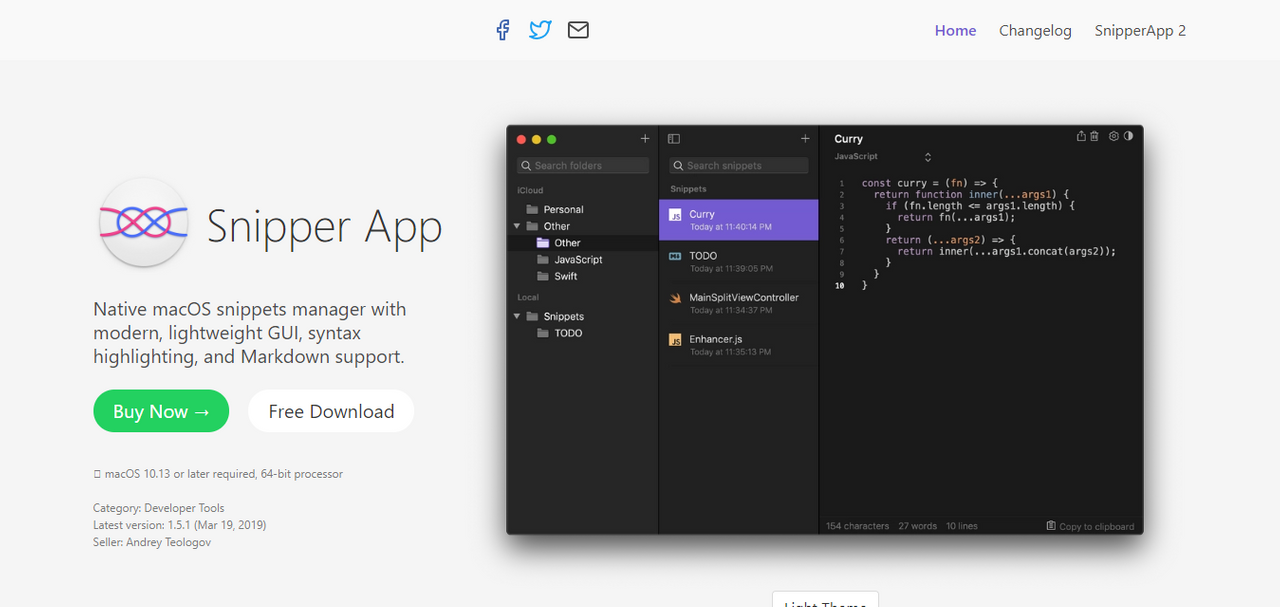This screenshot has height=607, width=1280.
Task: Click the Curry title above code
Action: (848, 139)
